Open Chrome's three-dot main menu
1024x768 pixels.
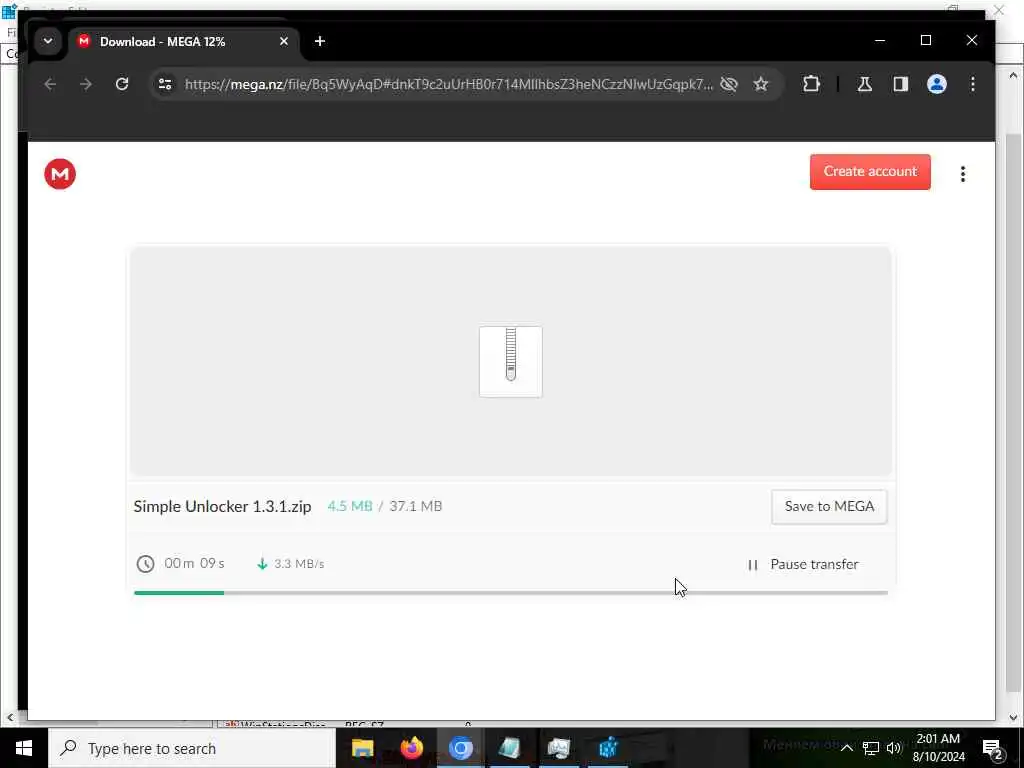click(972, 84)
